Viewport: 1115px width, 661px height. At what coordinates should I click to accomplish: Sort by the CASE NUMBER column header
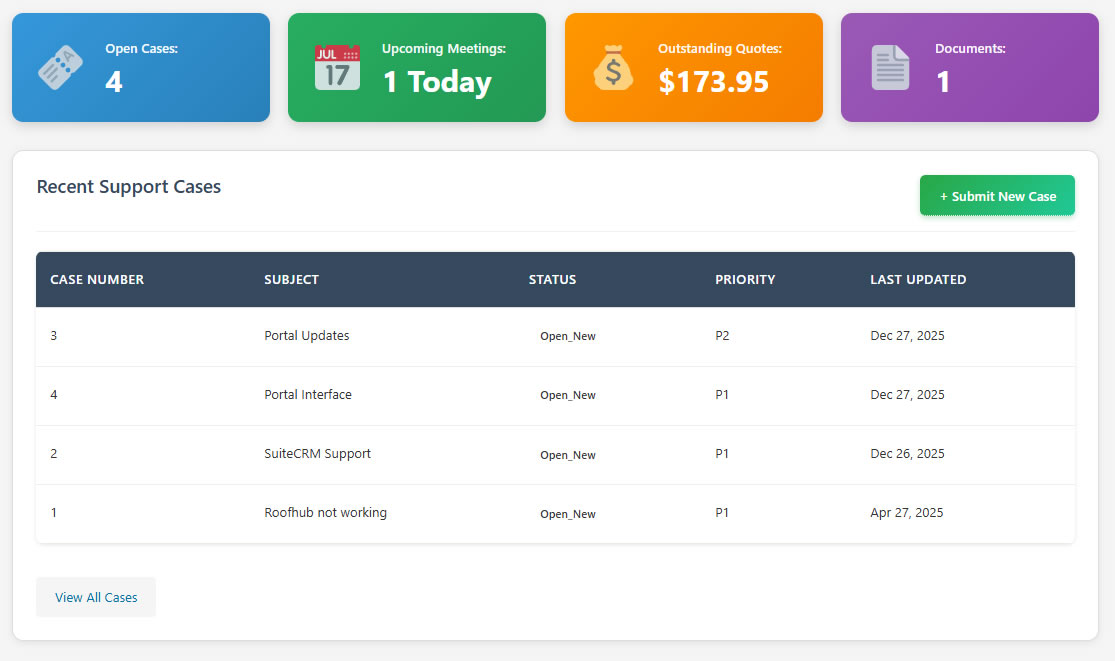point(97,279)
